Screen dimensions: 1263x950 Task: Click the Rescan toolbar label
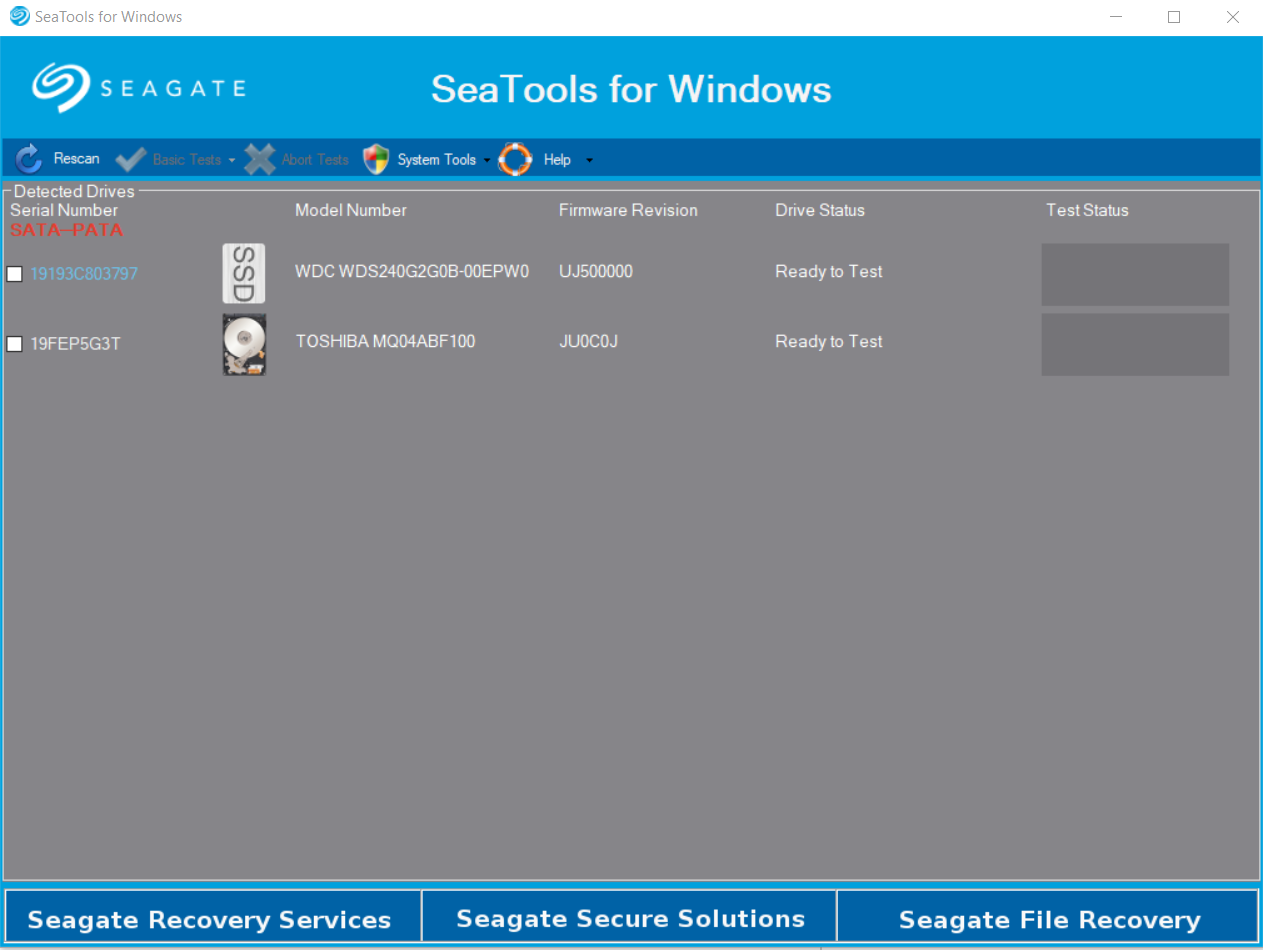point(77,159)
